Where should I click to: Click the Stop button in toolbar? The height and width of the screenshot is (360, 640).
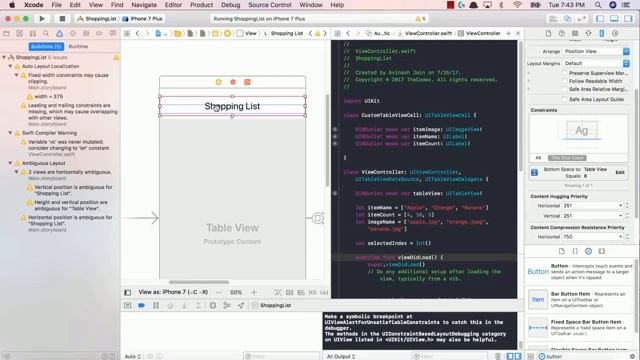coord(62,19)
